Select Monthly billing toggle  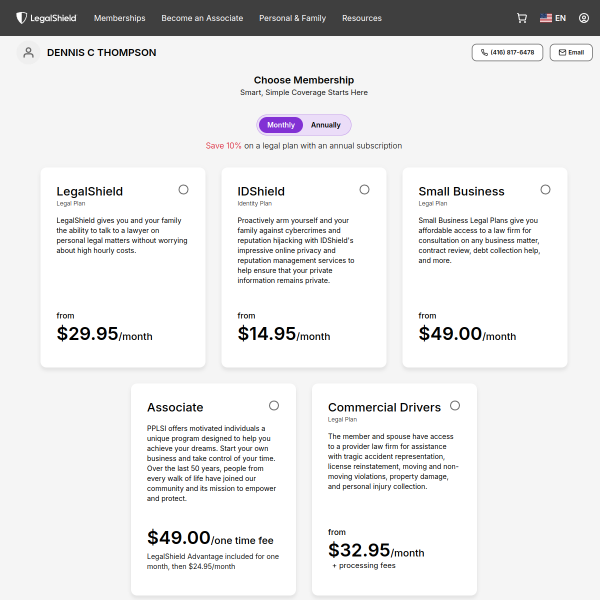pyautogui.click(x=281, y=125)
